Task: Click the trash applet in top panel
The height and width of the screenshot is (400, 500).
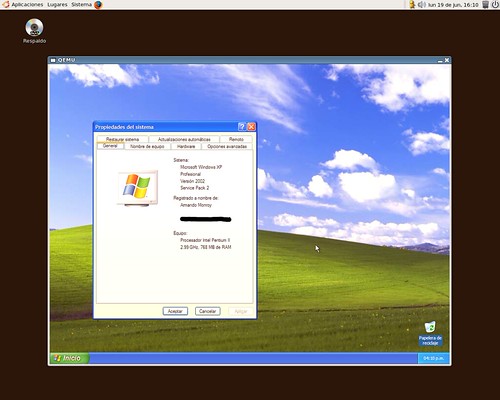Action: click(x=486, y=5)
